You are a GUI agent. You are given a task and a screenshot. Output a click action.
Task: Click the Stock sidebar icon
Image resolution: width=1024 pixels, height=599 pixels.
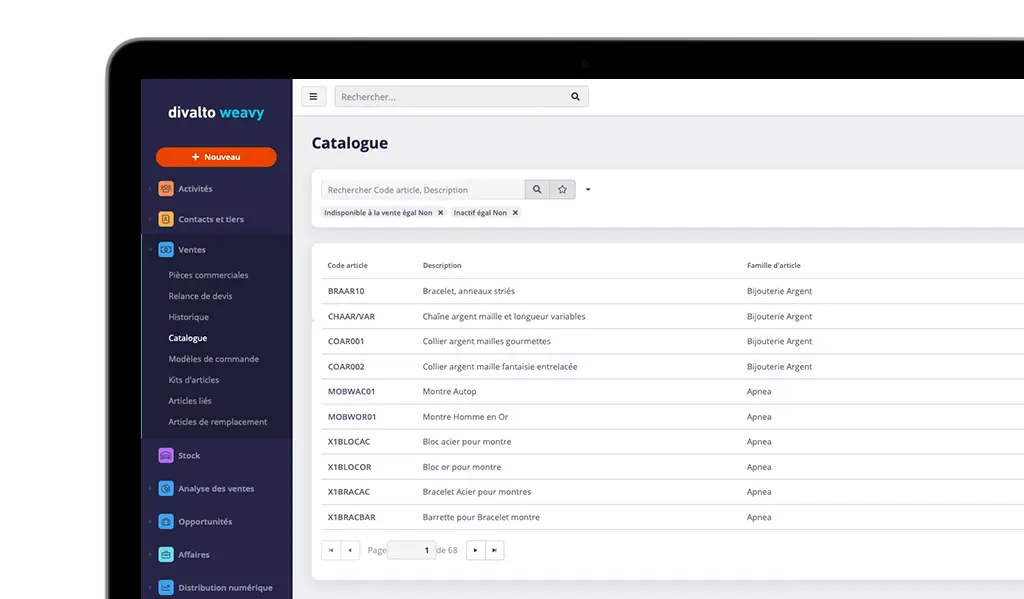pos(166,455)
